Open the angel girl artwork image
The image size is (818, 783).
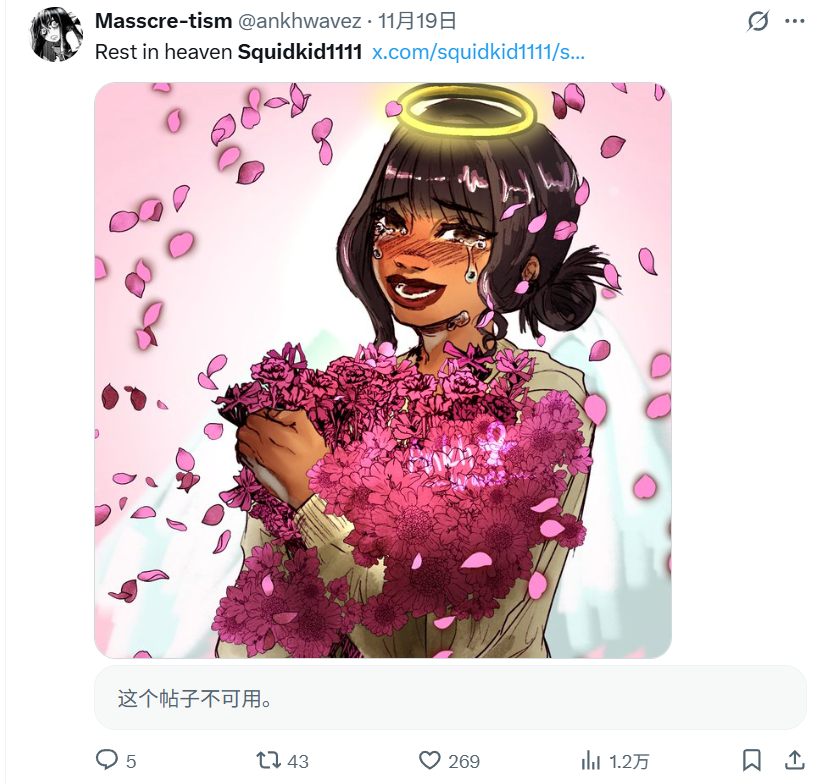point(383,370)
